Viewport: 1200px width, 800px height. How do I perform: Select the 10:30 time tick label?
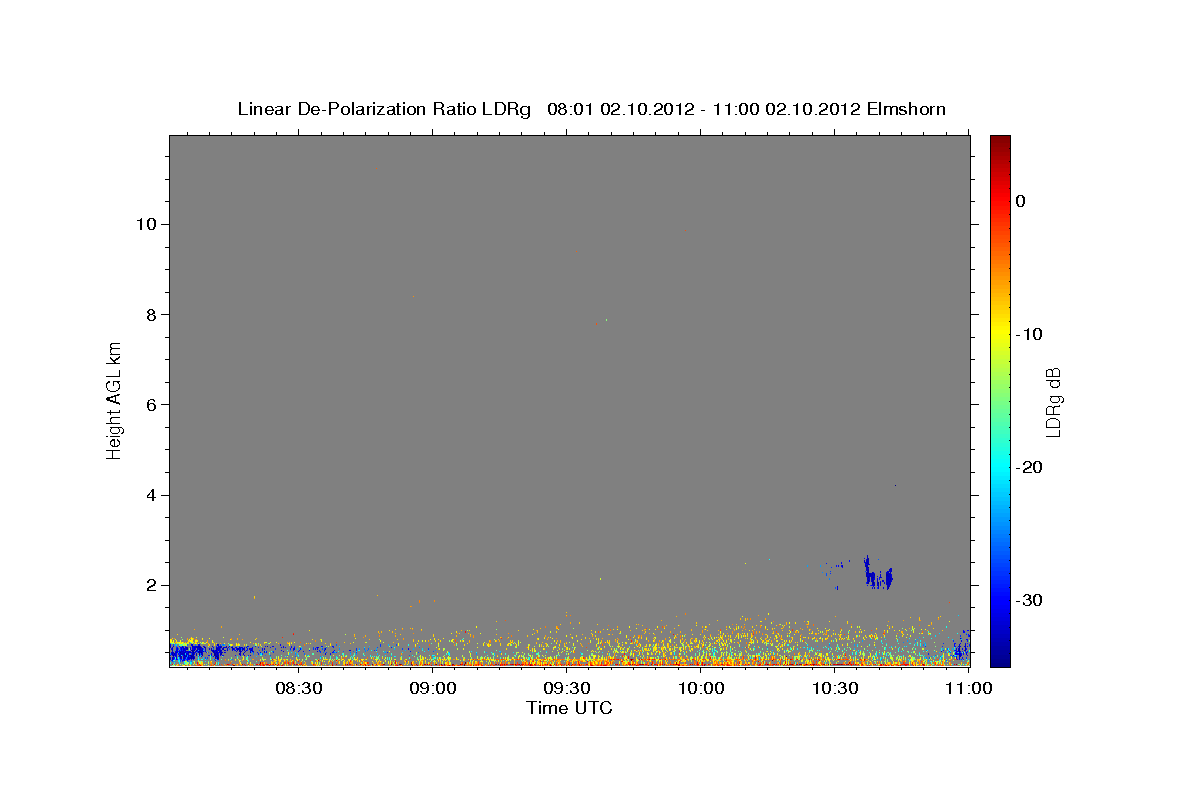(835, 689)
